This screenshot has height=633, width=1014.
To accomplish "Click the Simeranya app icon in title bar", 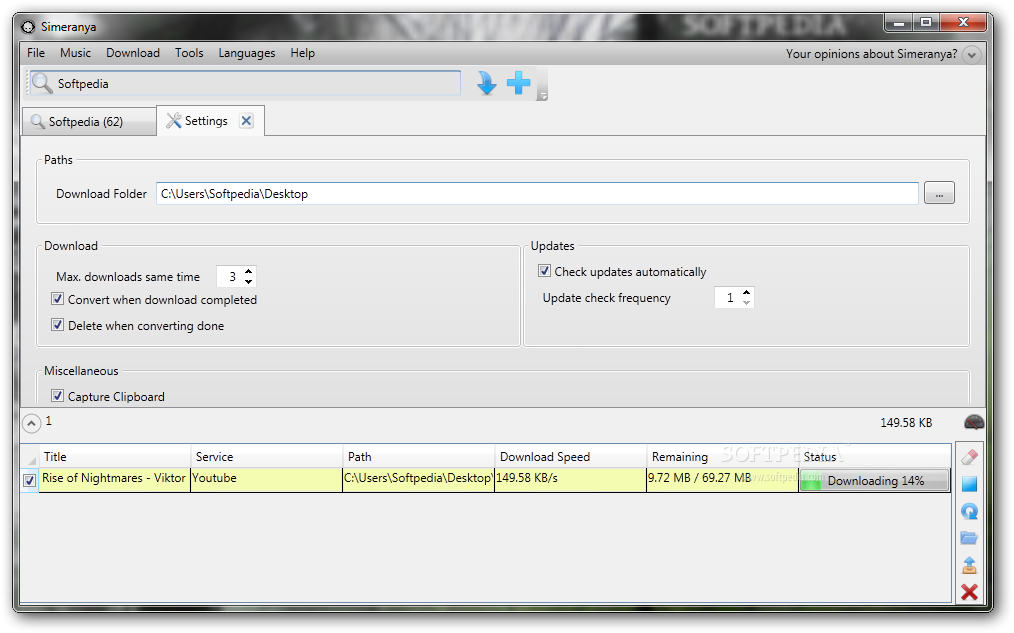I will tap(28, 27).
